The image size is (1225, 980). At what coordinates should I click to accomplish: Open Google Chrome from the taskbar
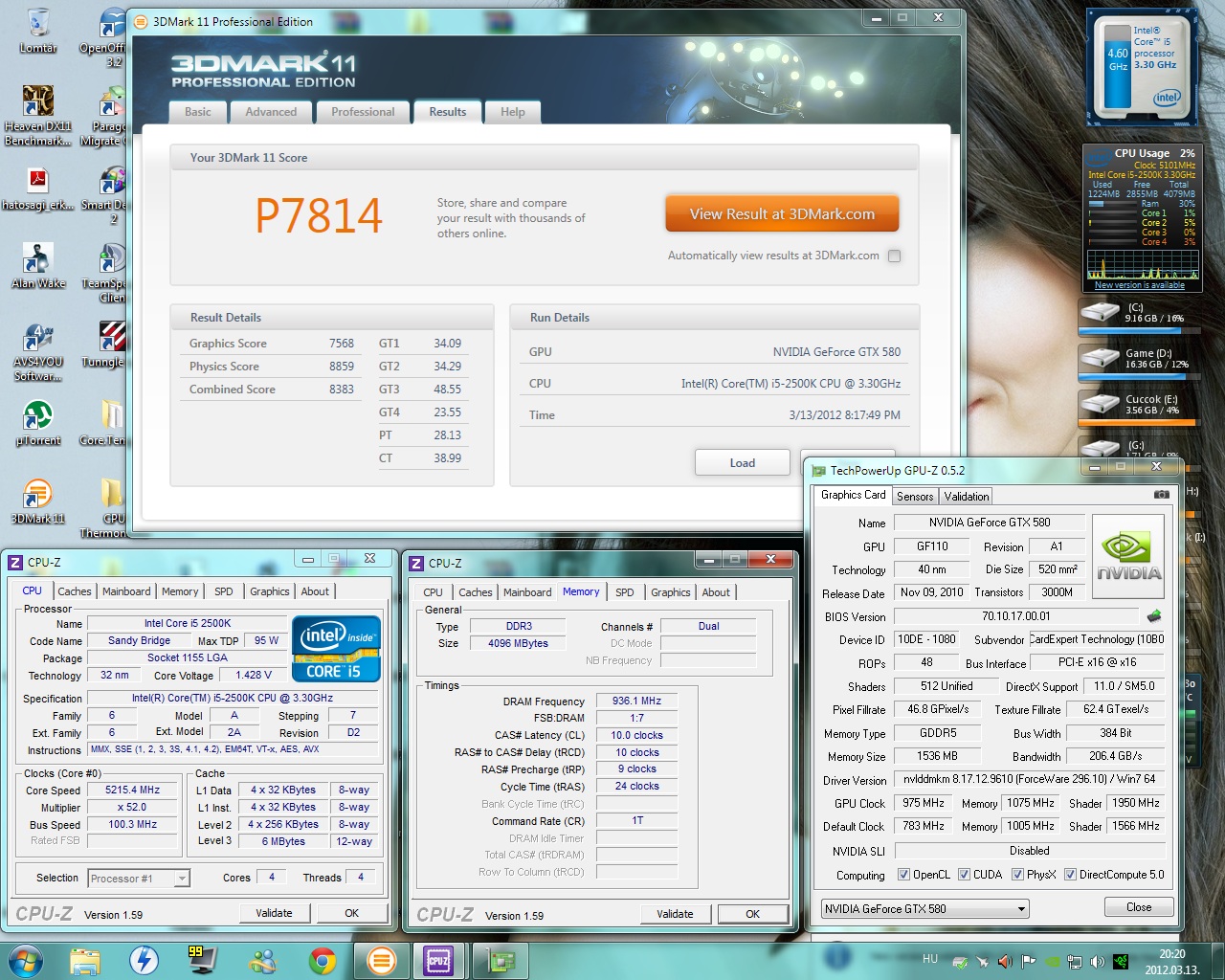(x=323, y=960)
